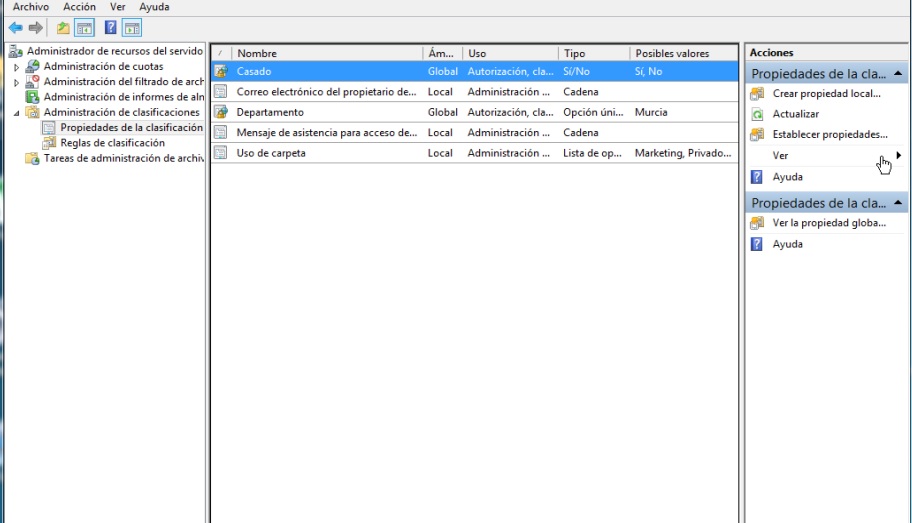
Task: Collapse the first Propiedades de la clasificación section
Action: point(898,73)
